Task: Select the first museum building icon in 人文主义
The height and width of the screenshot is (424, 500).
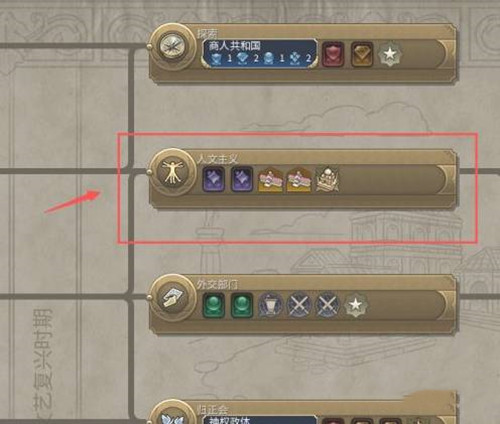Action: click(271, 180)
